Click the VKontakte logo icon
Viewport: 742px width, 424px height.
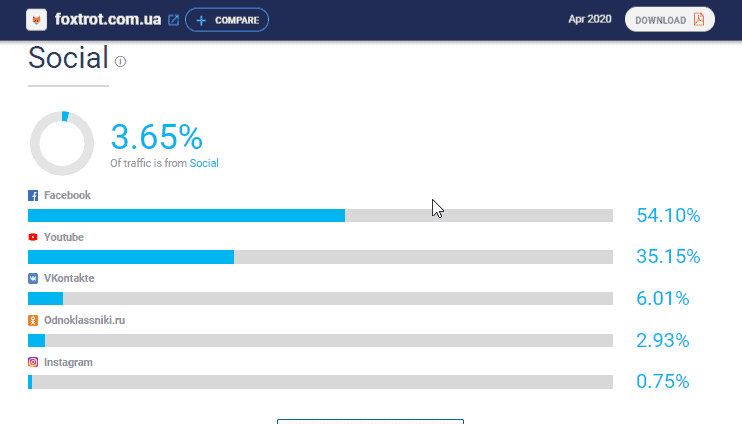click(33, 278)
